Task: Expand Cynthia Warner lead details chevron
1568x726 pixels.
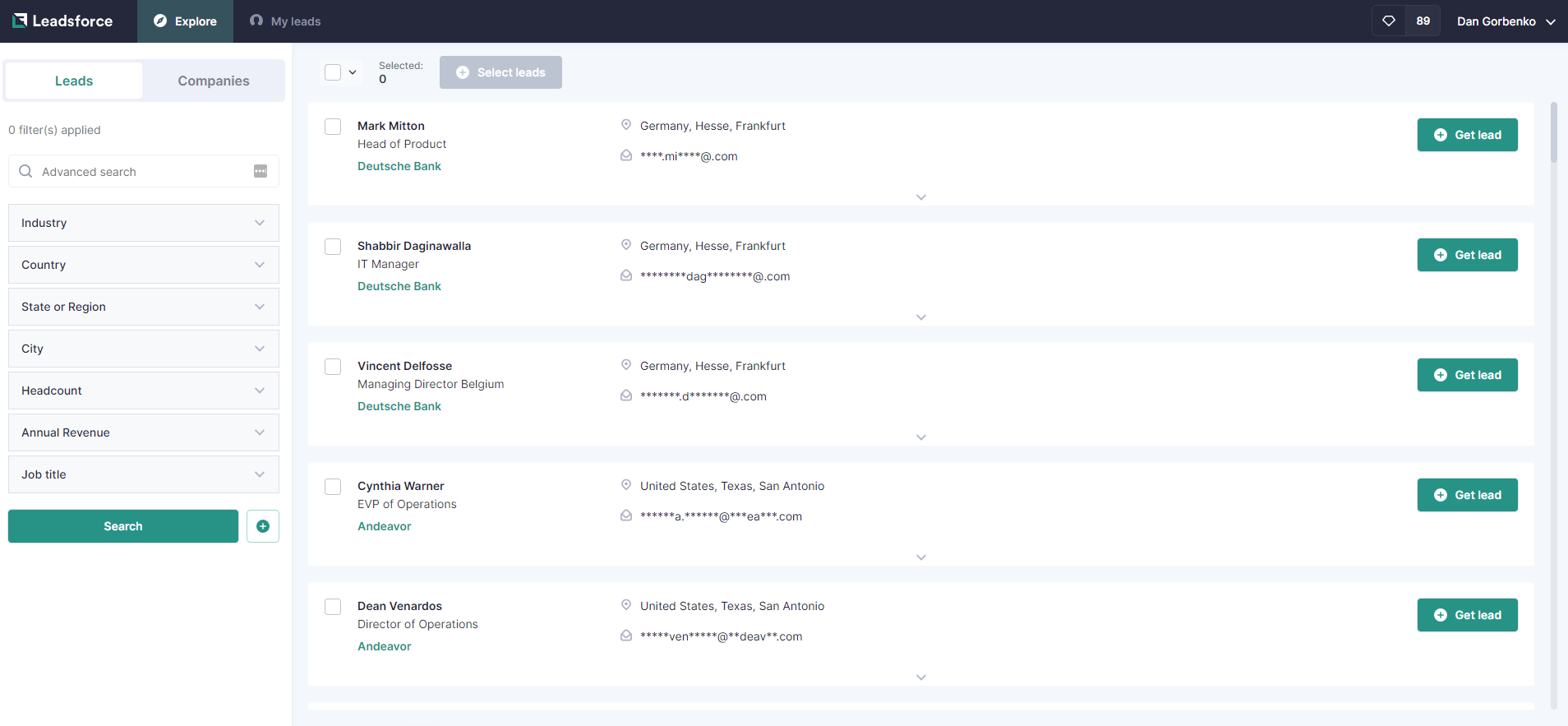Action: click(x=921, y=557)
